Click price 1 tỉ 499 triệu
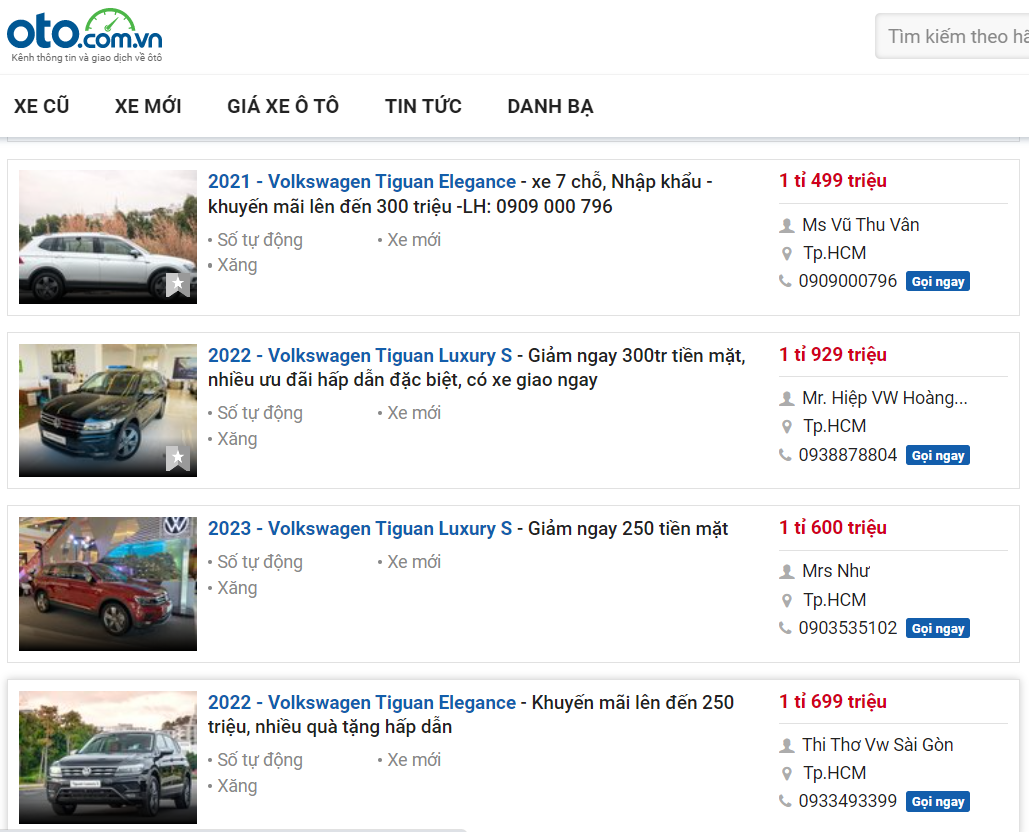The image size is (1029, 832). 833,181
